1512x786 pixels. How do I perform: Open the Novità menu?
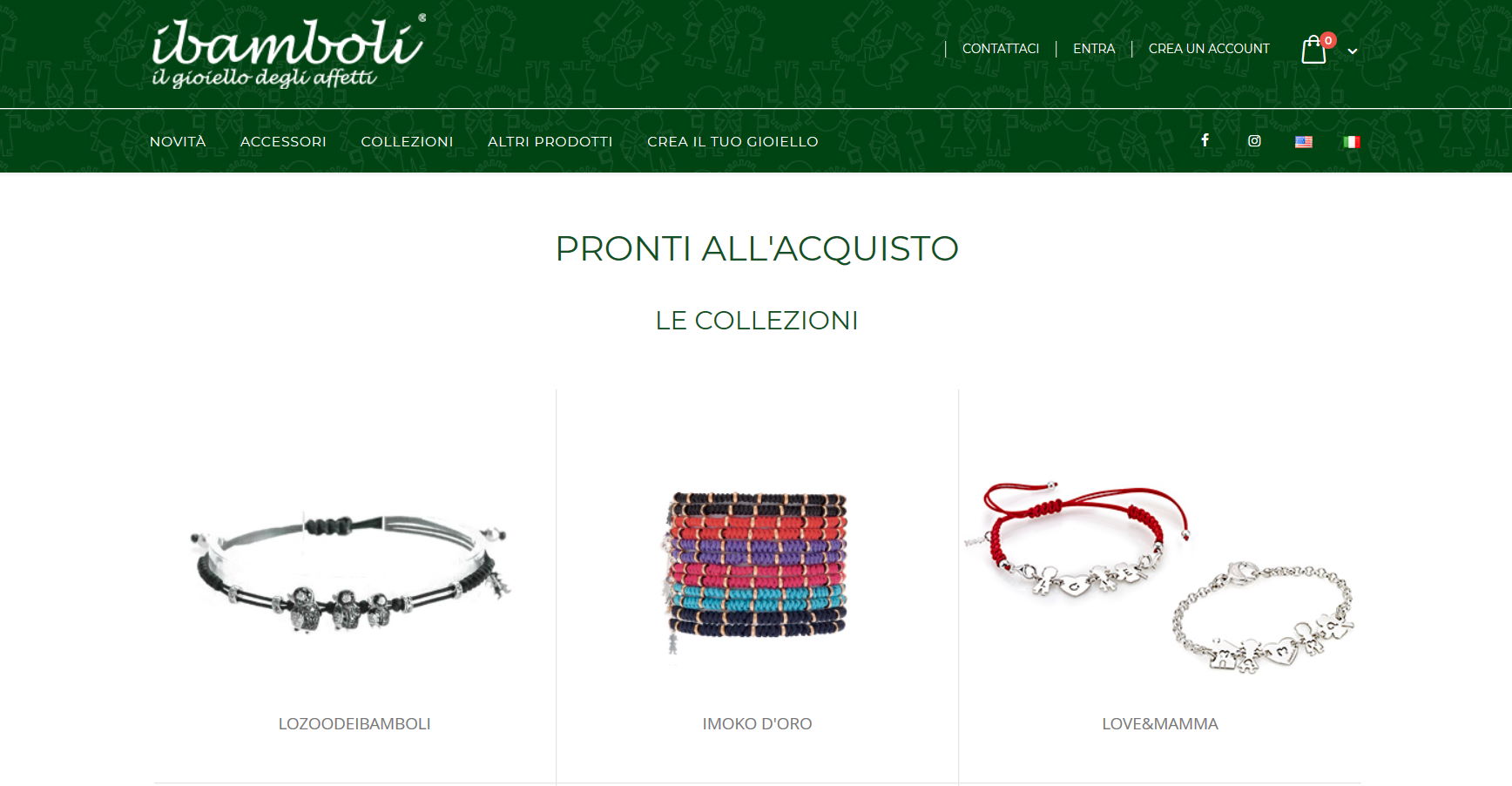(x=178, y=141)
